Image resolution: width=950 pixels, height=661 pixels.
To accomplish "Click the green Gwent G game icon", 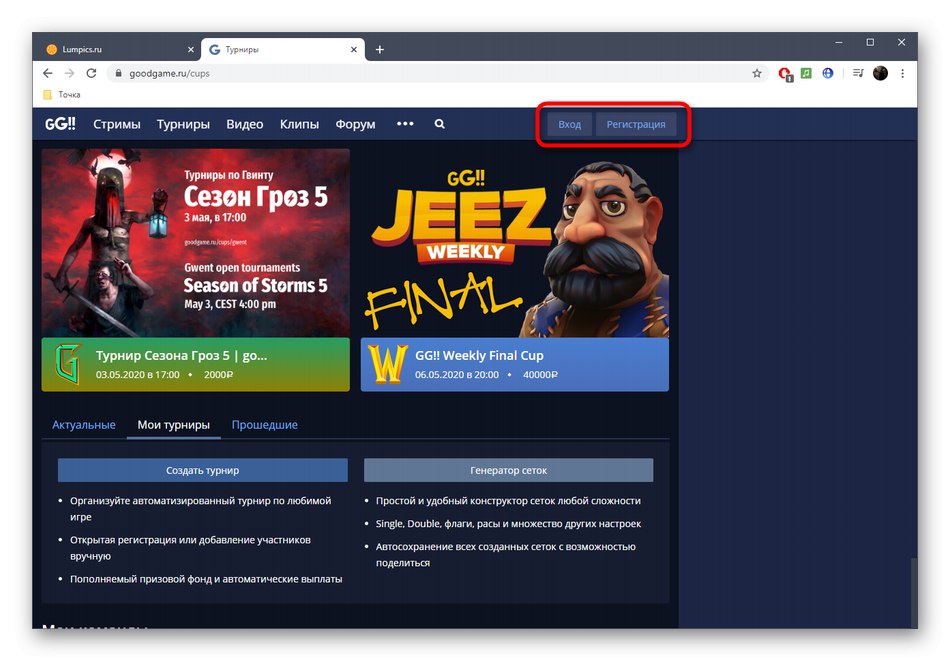I will 68,364.
